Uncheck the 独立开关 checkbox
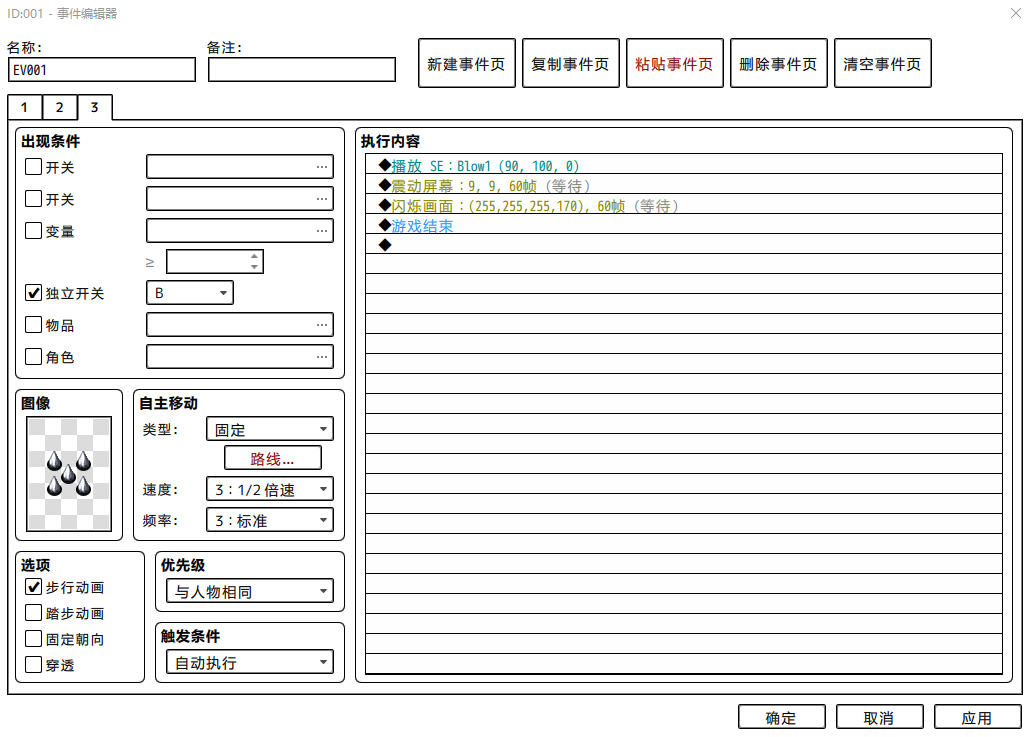Image resolution: width=1031 pixels, height=737 pixels. [33, 293]
